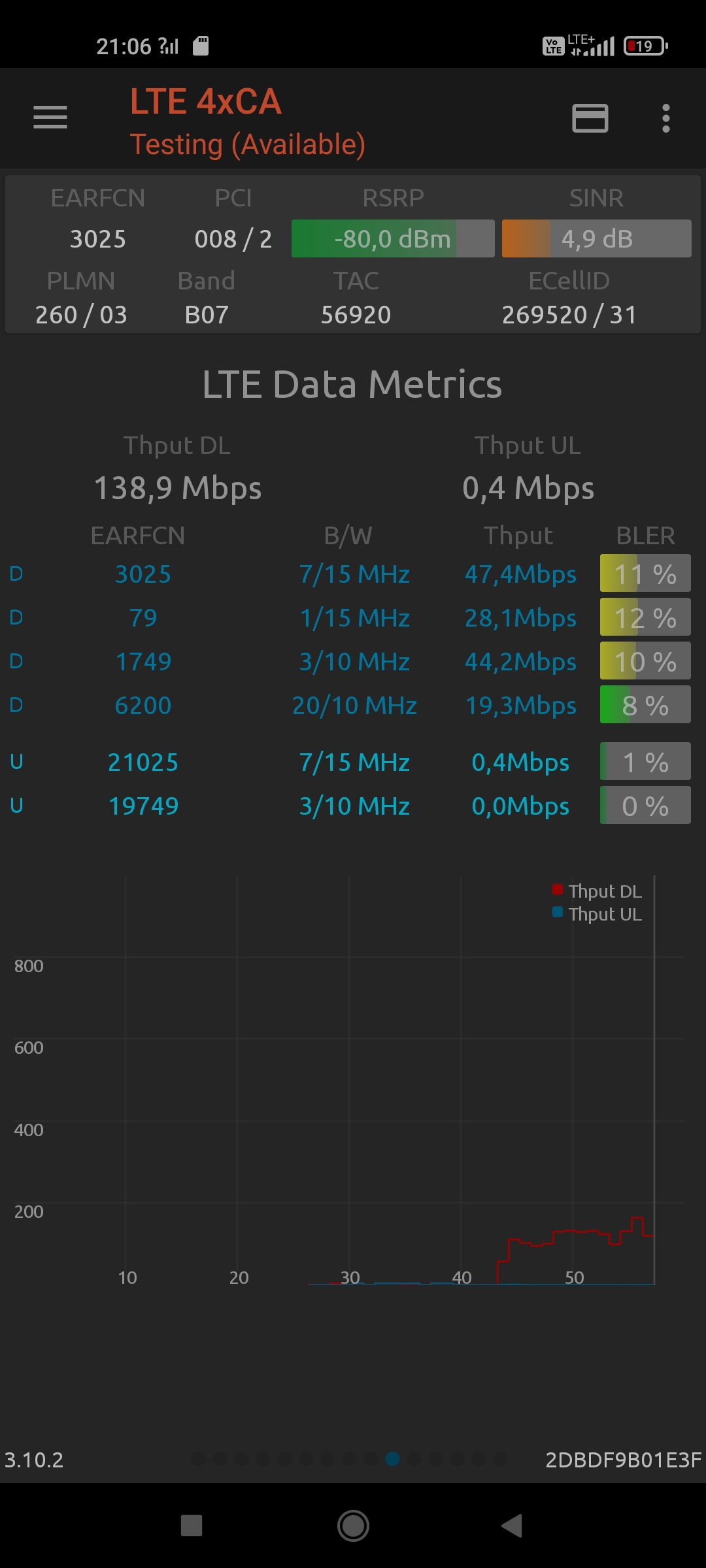This screenshot has height=1568, width=706.
Task: Select uplink carrier row EARFCN 21025
Action: (x=143, y=762)
